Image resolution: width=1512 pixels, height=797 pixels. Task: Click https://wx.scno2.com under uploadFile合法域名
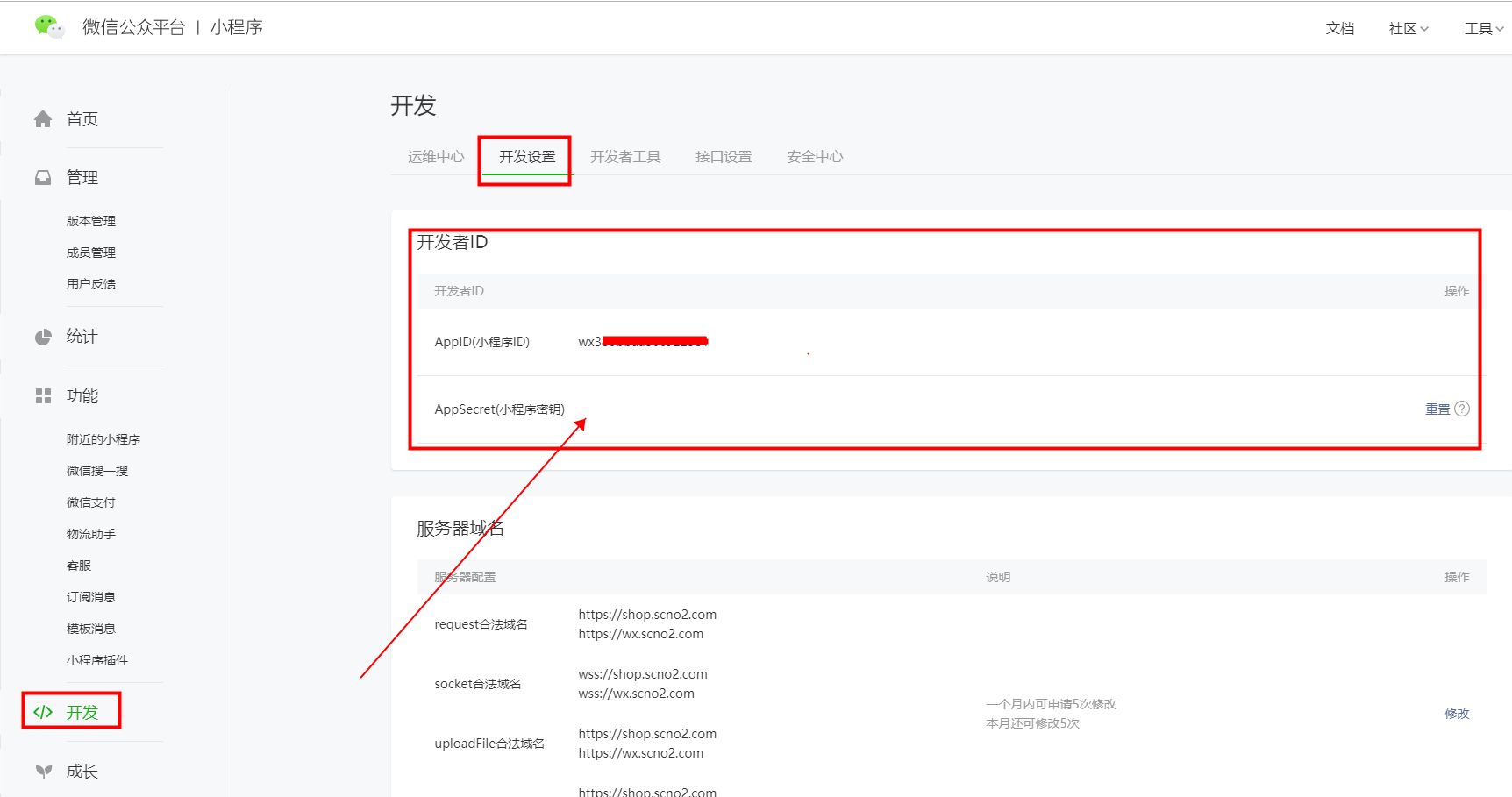click(x=641, y=753)
